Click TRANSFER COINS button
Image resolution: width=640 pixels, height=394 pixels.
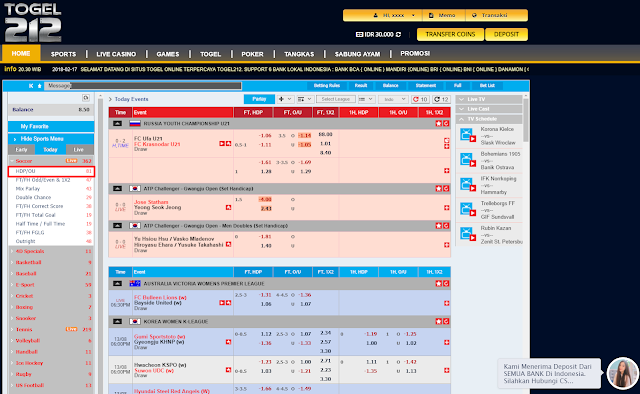tap(450, 34)
